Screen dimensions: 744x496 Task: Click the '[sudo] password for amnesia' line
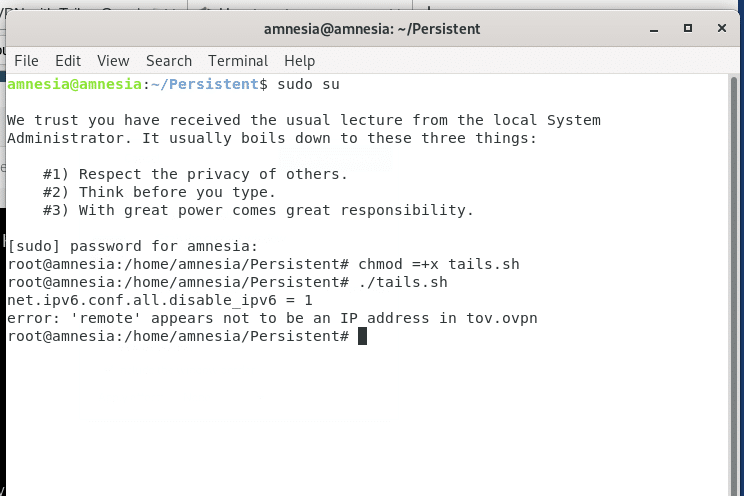pyautogui.click(x=132, y=246)
